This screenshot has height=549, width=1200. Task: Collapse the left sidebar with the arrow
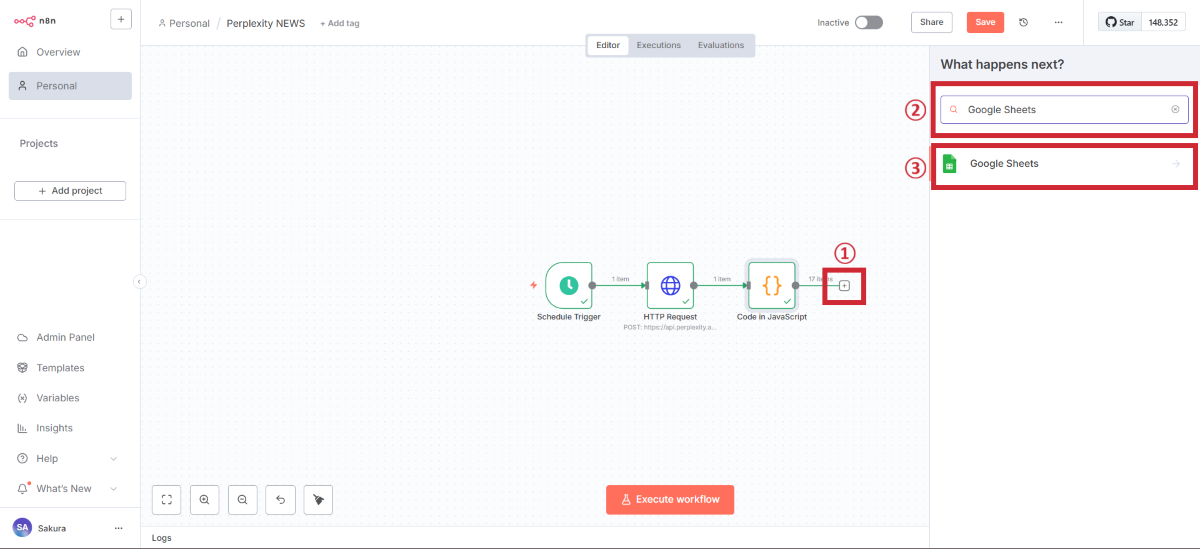tap(140, 281)
